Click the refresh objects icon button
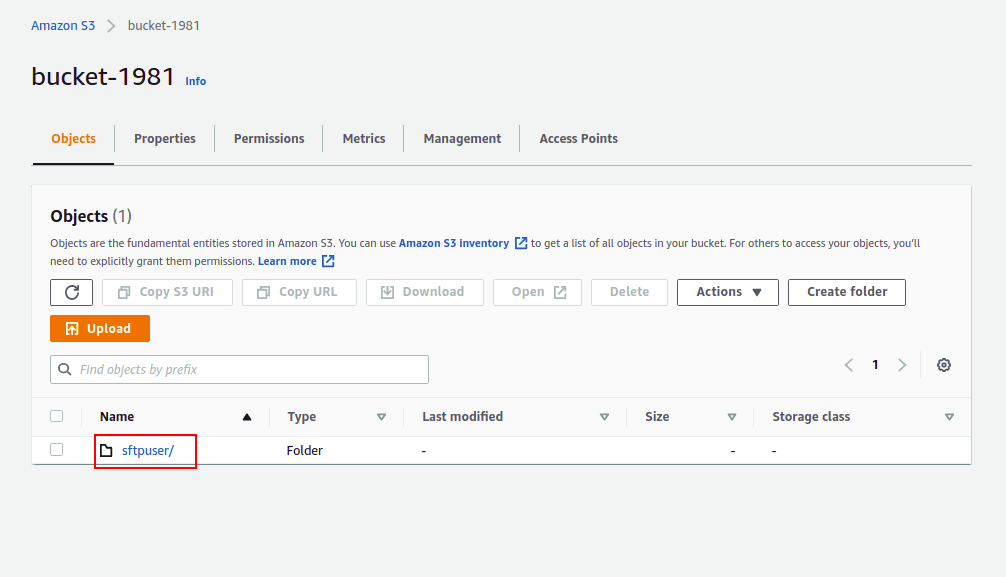The image size is (1006, 577). [71, 292]
